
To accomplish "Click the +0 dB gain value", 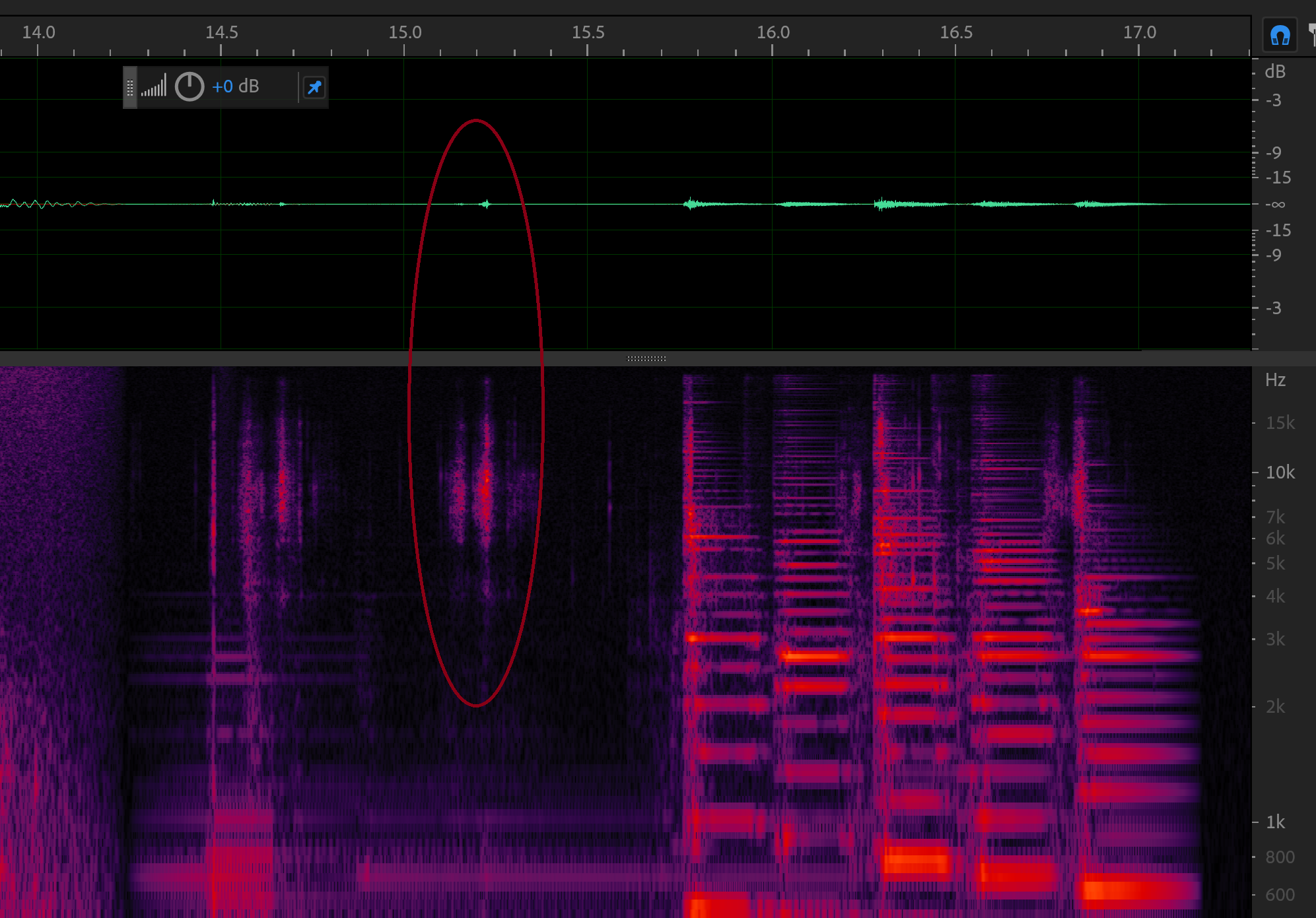I will point(235,86).
